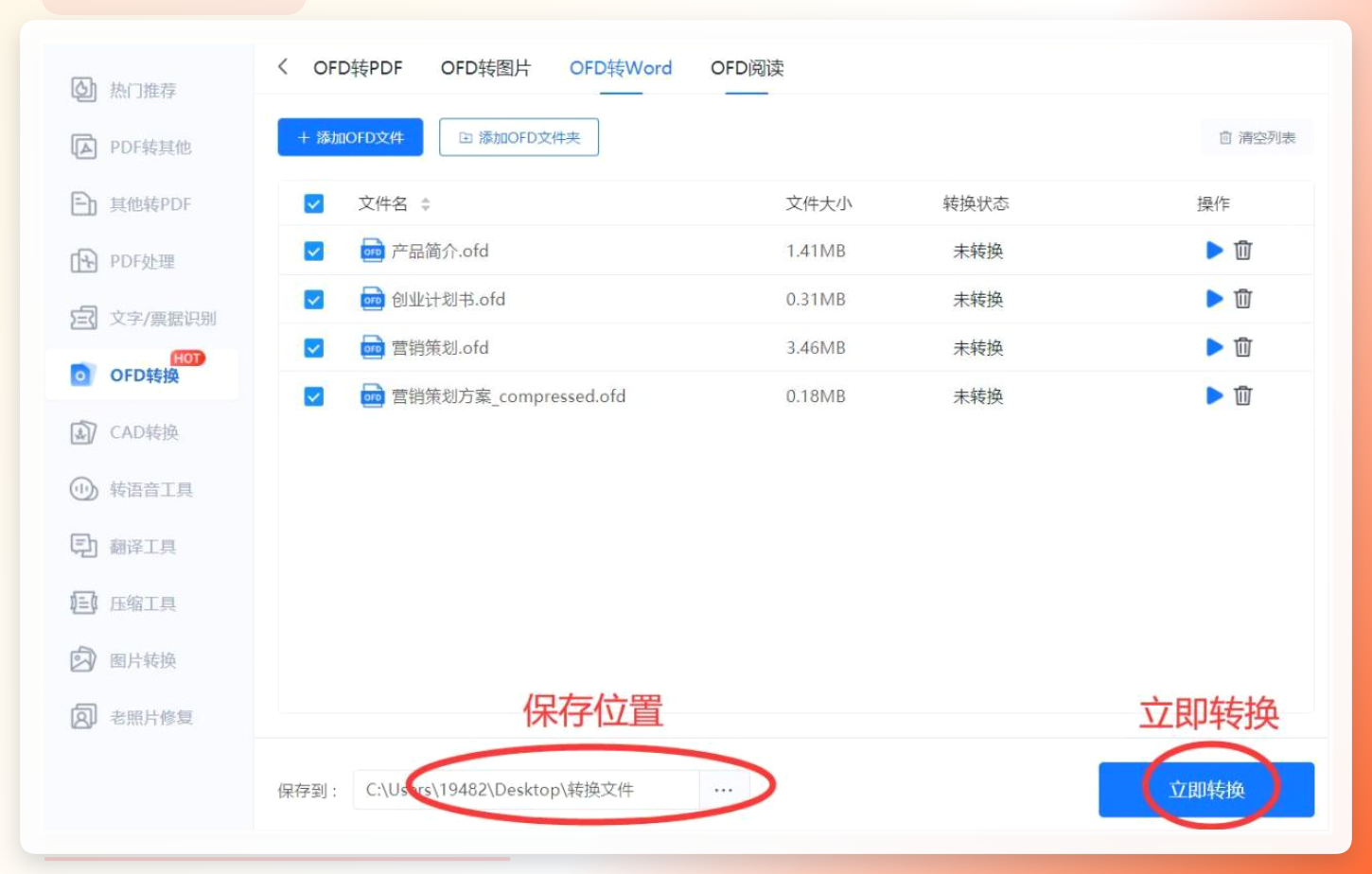Delete 营销策划方案_compressed.ofd with trash icon
1372x874 pixels.
coord(1243,395)
